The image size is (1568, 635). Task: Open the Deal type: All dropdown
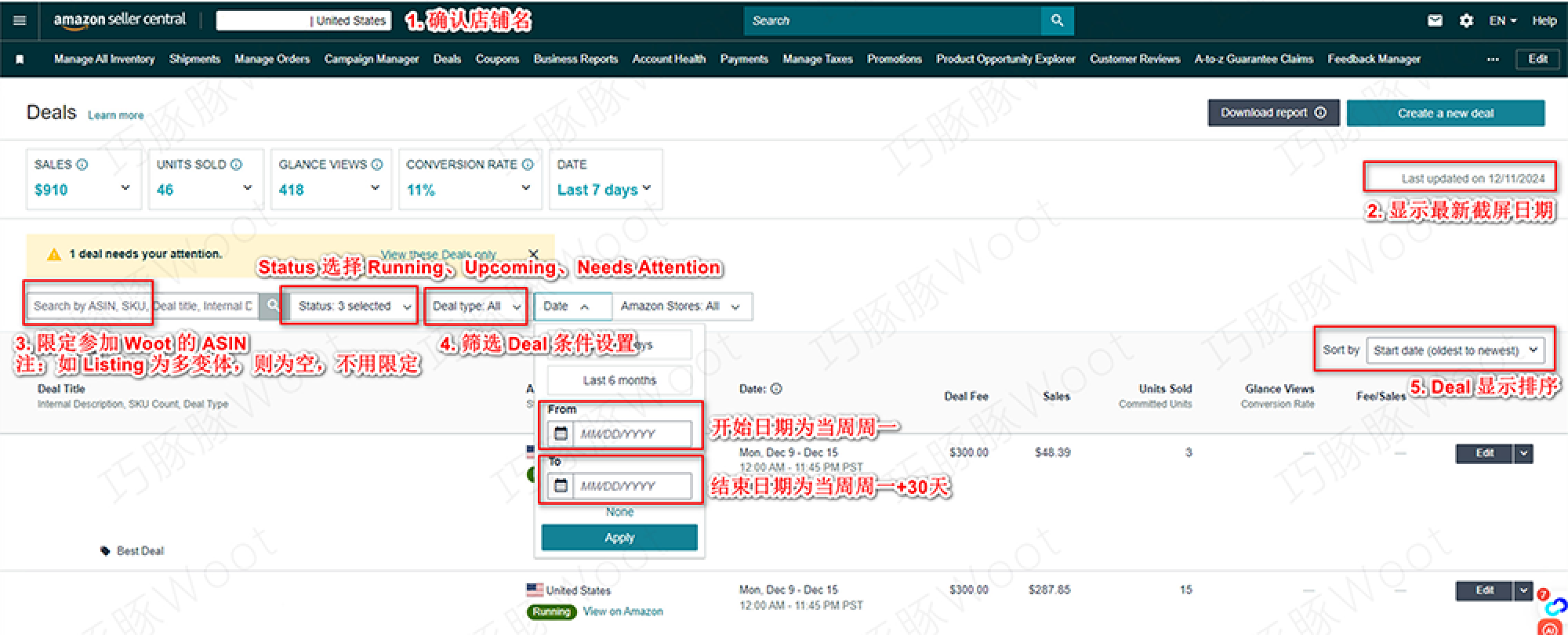pyautogui.click(x=476, y=307)
